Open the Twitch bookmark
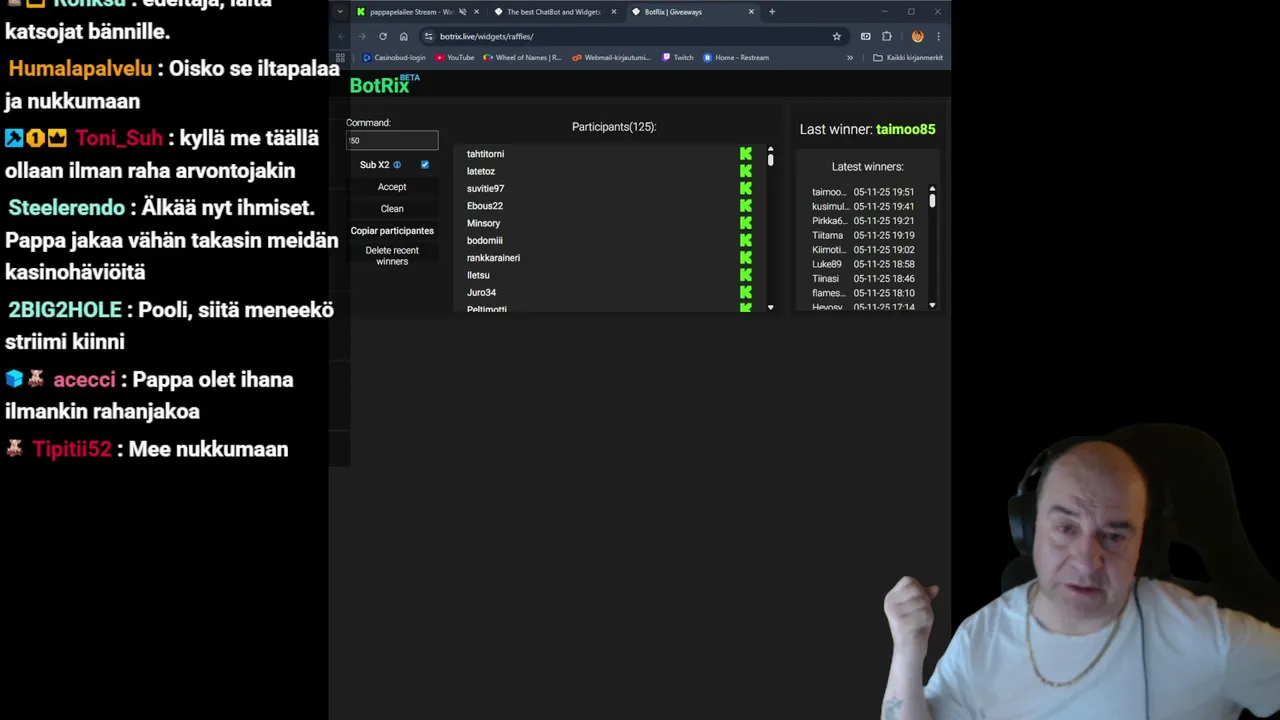 (677, 57)
